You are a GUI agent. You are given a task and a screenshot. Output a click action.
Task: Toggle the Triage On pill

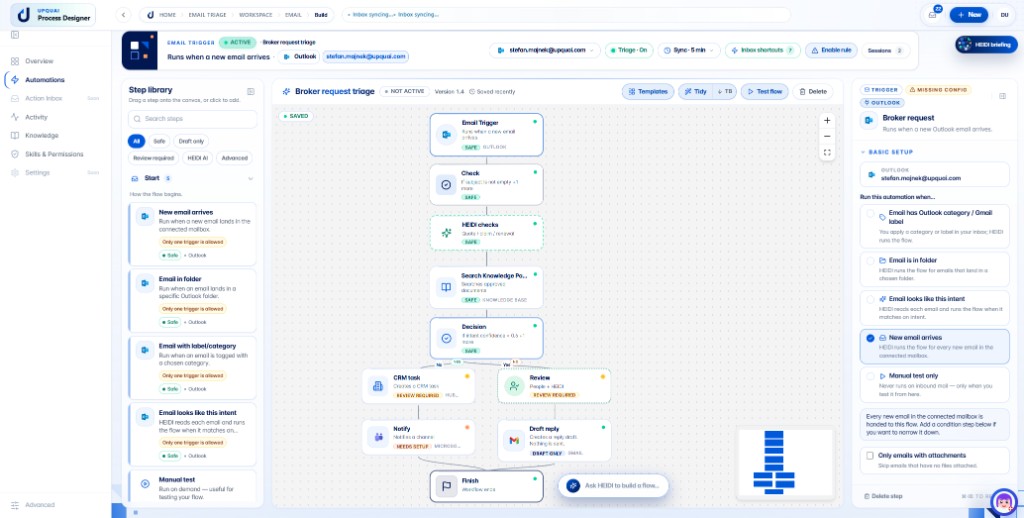pos(629,50)
